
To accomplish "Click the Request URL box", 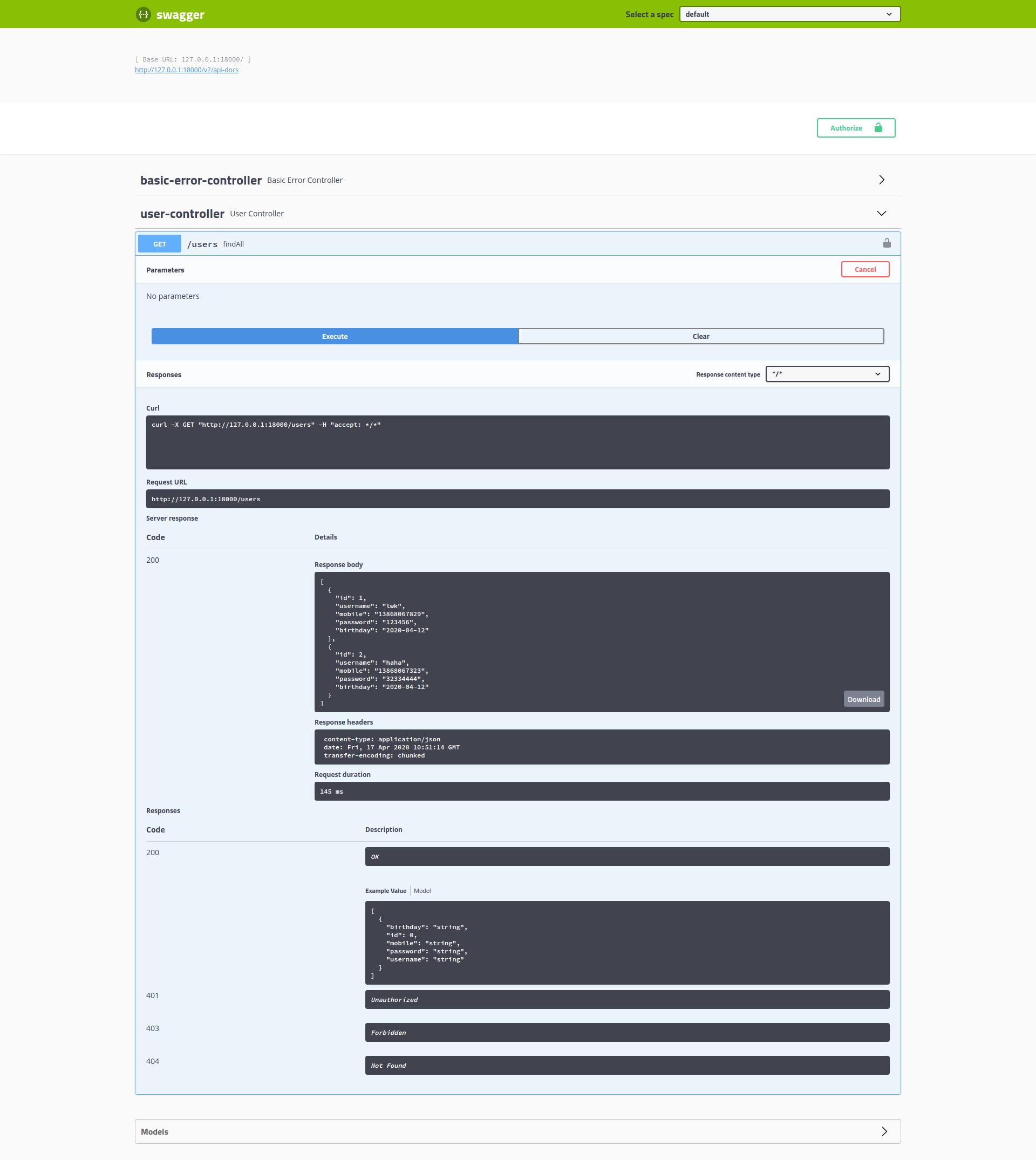I will (517, 499).
